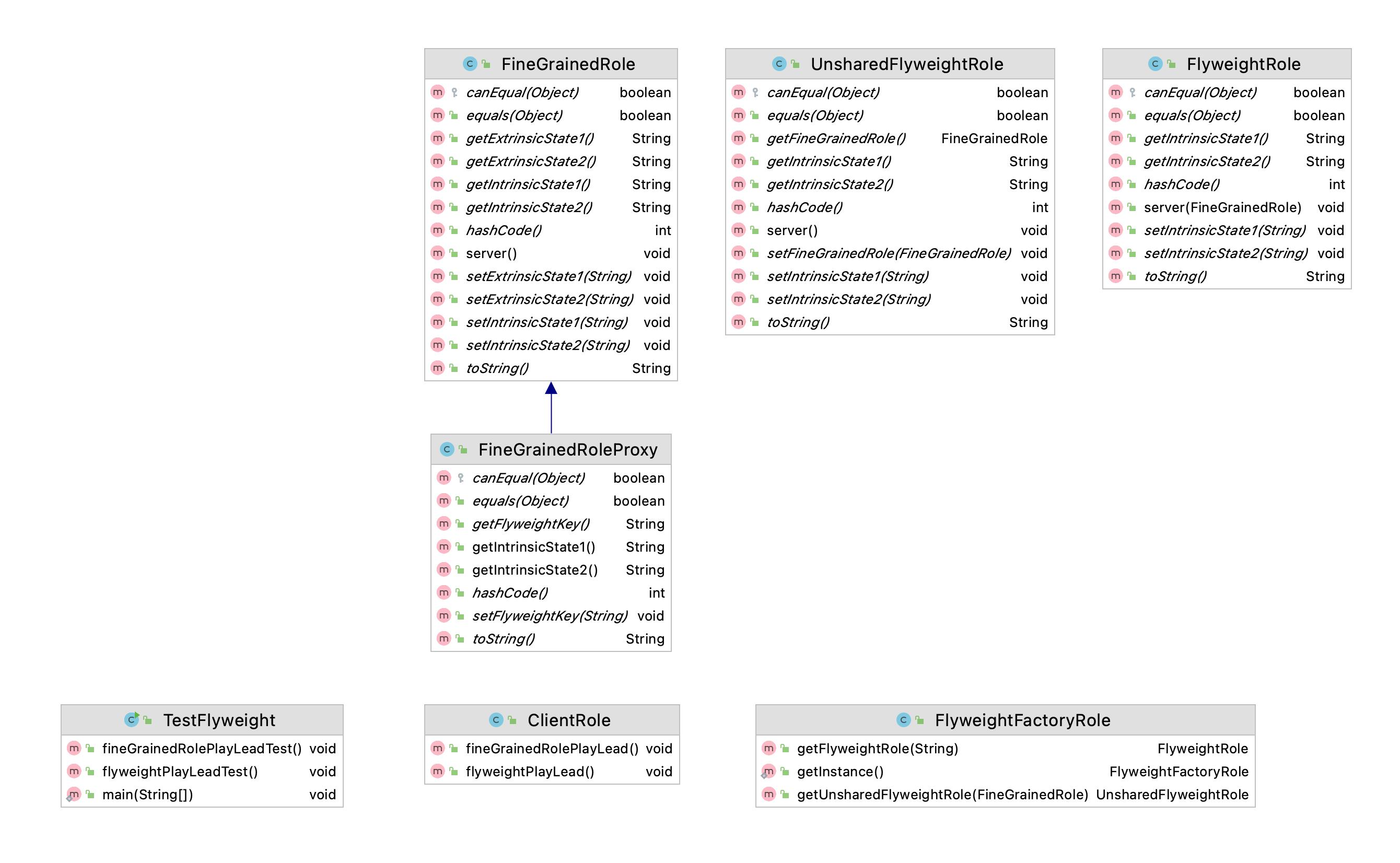Select setExtrinsicState2(String) in FineGrainedRole
Viewport: 1400px width, 863px height.
[549, 299]
